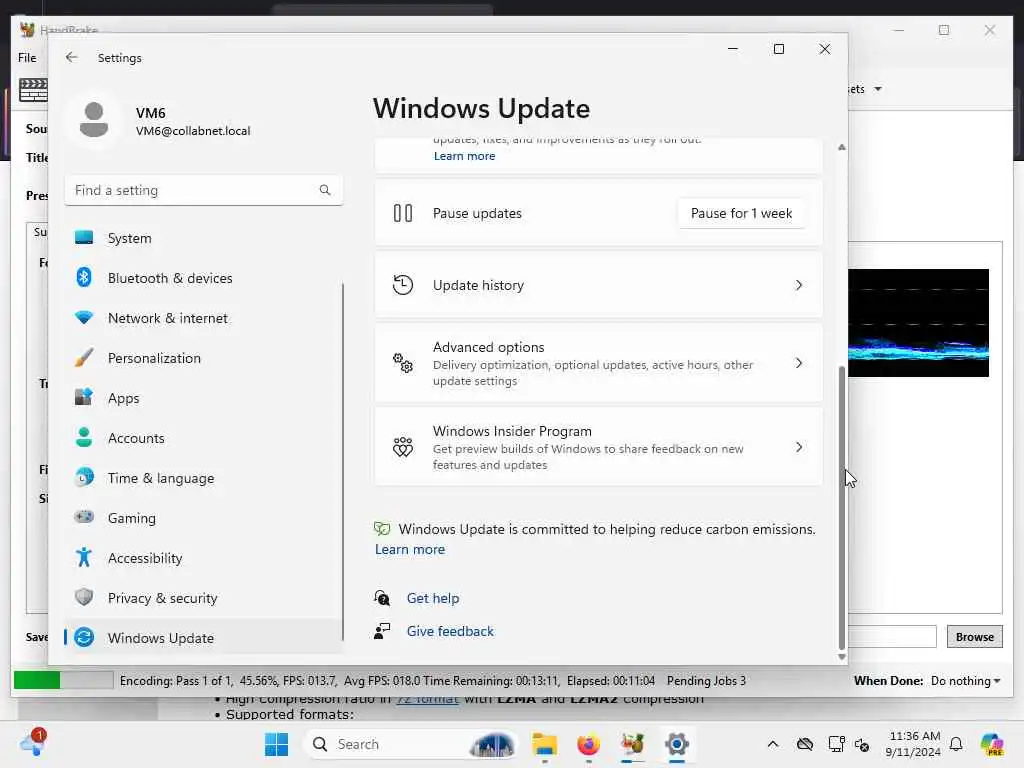
Task: Open HandBrake When Done dropdown
Action: (x=966, y=680)
